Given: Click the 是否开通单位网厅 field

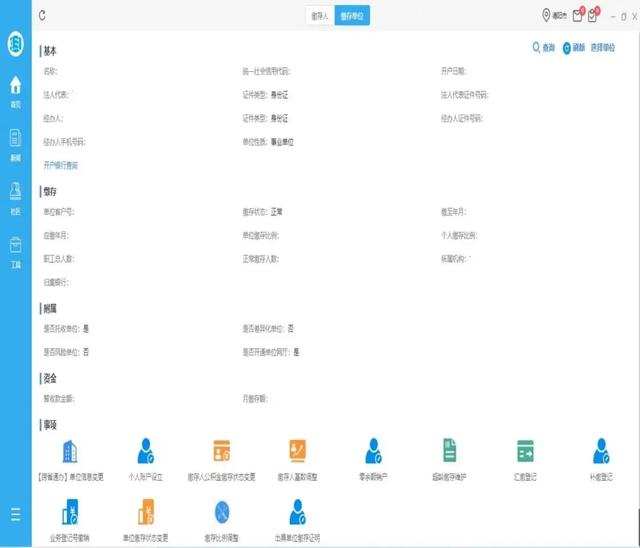Looking at the screenshot, I should (271, 352).
